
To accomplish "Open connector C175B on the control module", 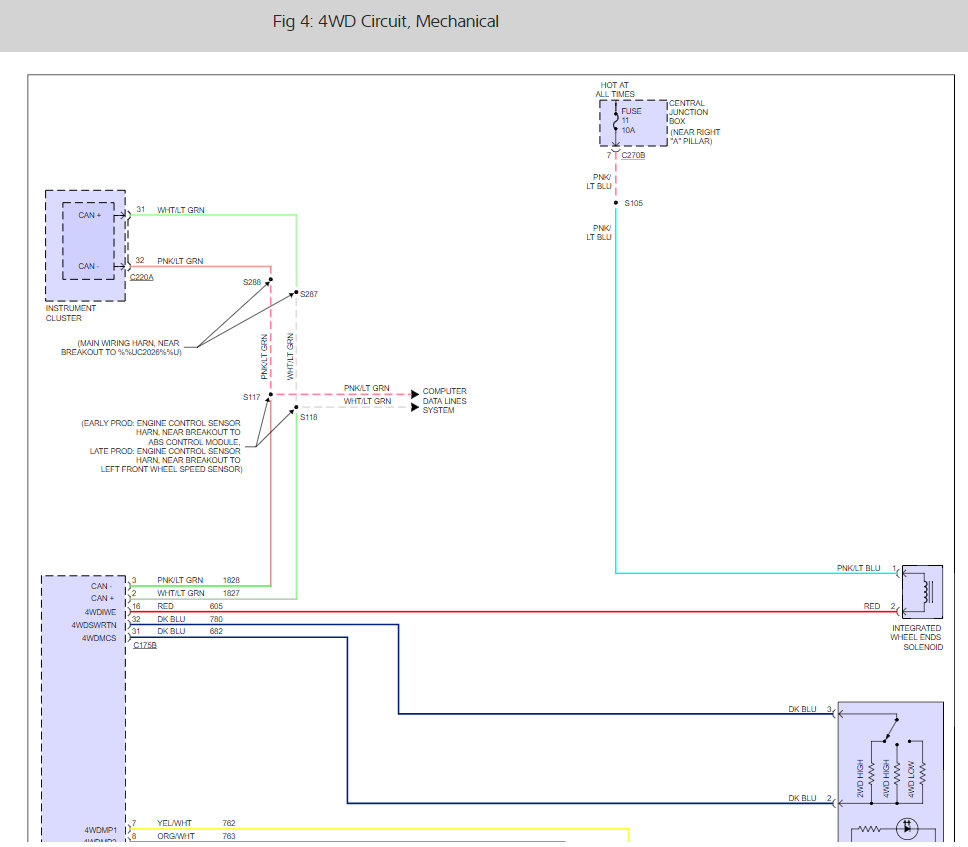I will tap(145, 645).
